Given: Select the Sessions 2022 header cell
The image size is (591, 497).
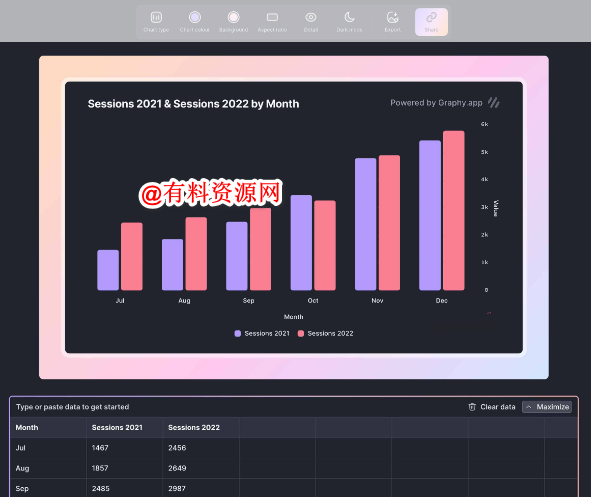Looking at the screenshot, I should pos(201,427).
